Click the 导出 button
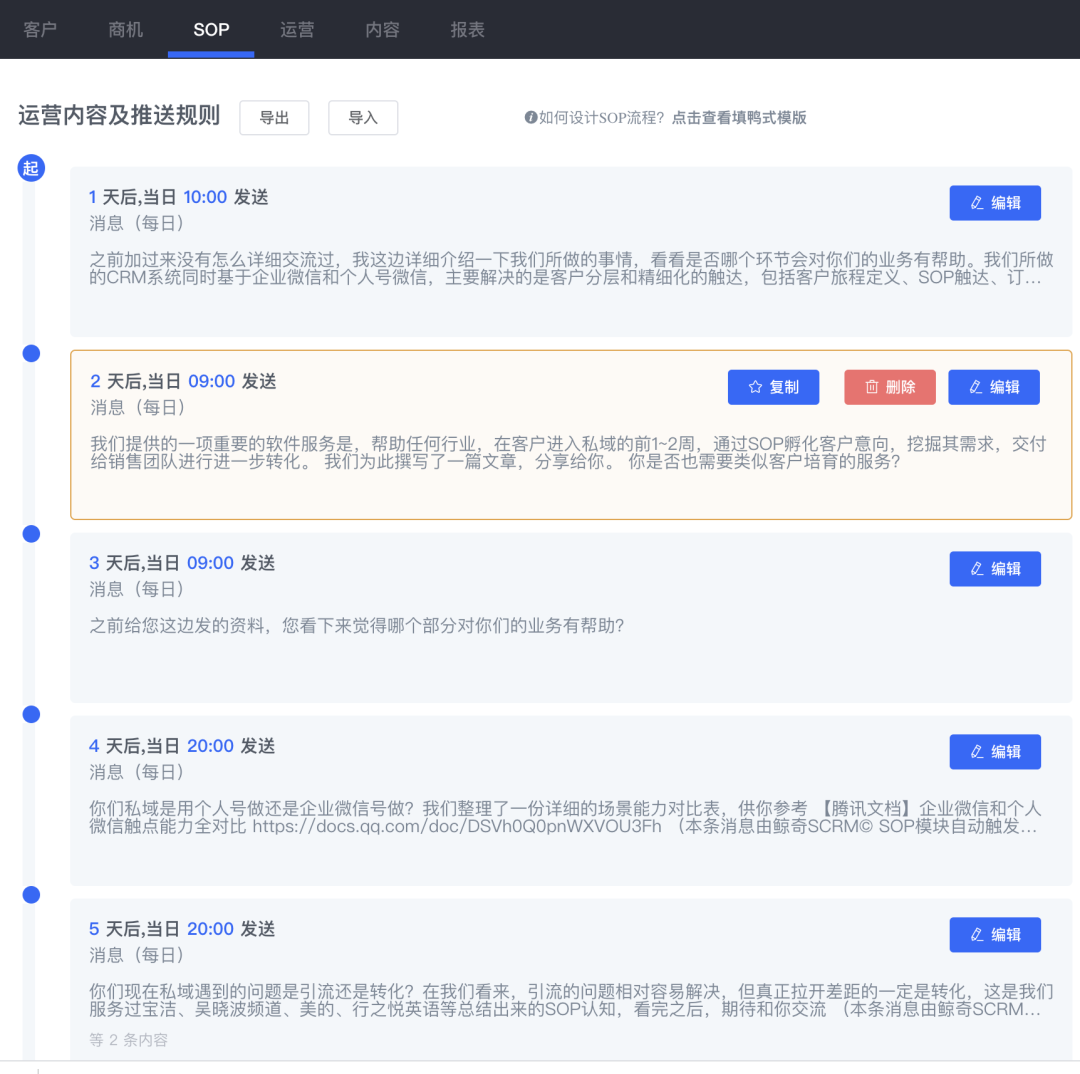The image size is (1080, 1074). point(274,118)
